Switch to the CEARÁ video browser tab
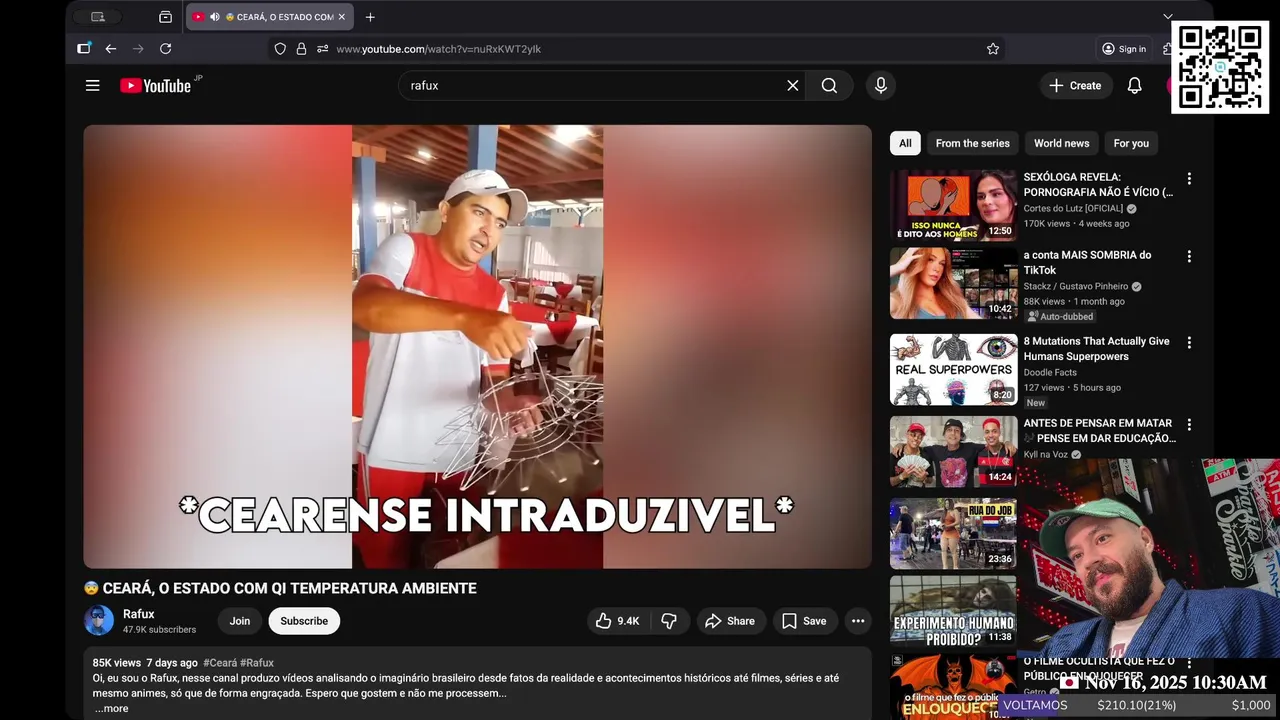Screen dimensions: 1280x720 pyautogui.click(x=270, y=17)
